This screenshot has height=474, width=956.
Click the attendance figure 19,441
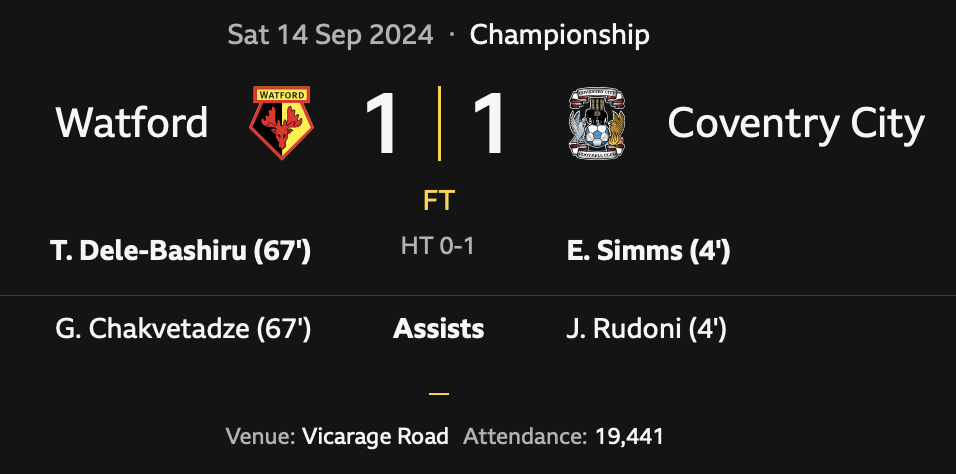click(627, 436)
